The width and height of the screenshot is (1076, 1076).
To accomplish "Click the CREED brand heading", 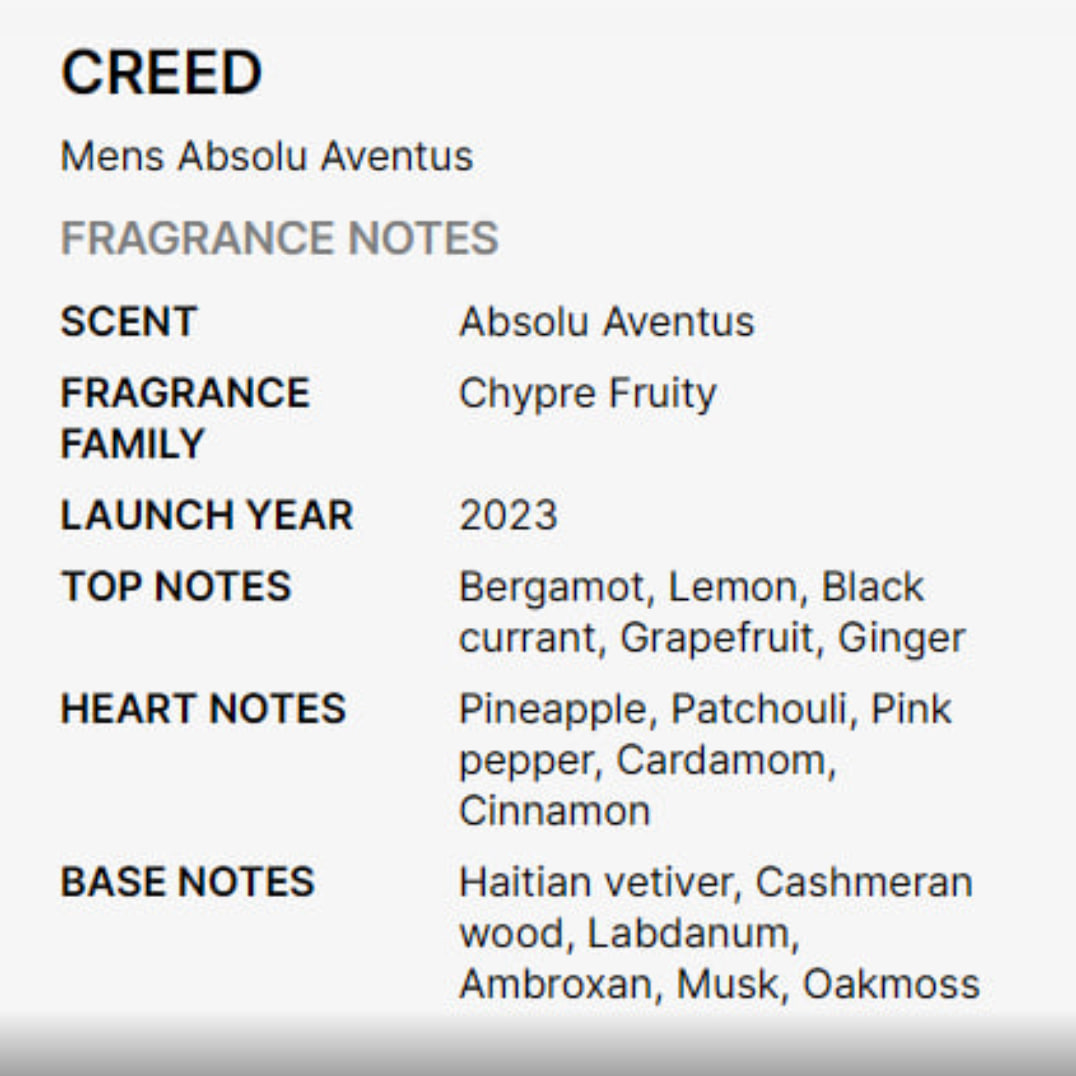I will tap(161, 73).
